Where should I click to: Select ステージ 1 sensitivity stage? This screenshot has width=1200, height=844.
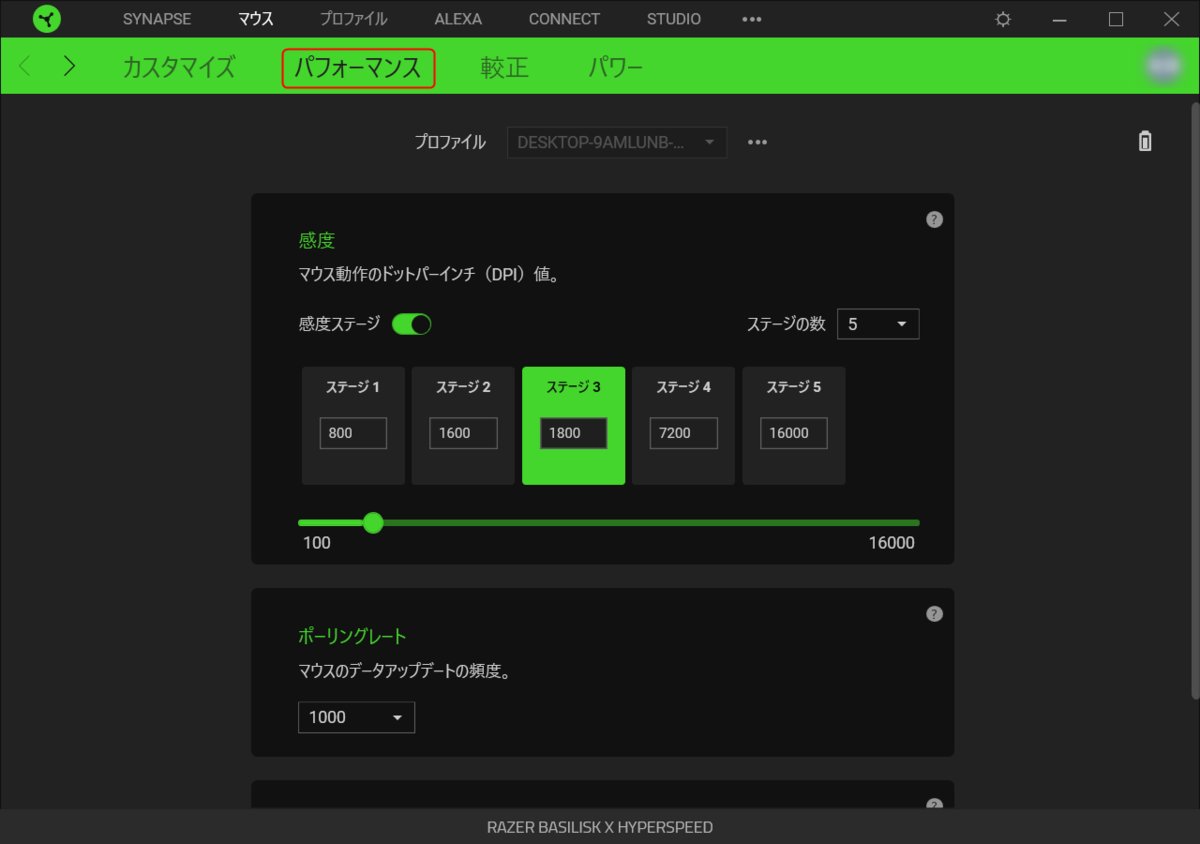tap(352, 425)
